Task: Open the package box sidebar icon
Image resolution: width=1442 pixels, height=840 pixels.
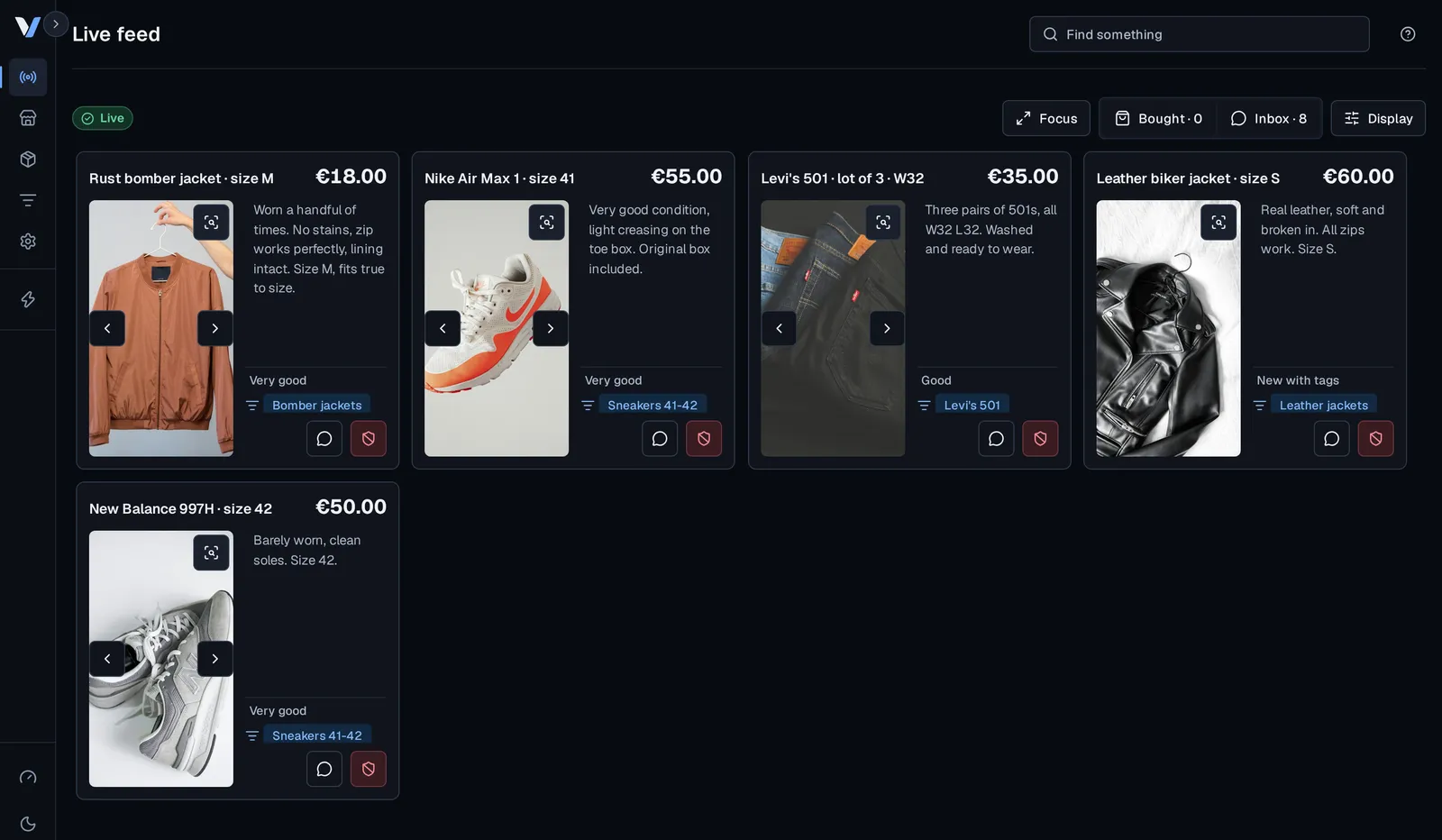Action: [28, 160]
